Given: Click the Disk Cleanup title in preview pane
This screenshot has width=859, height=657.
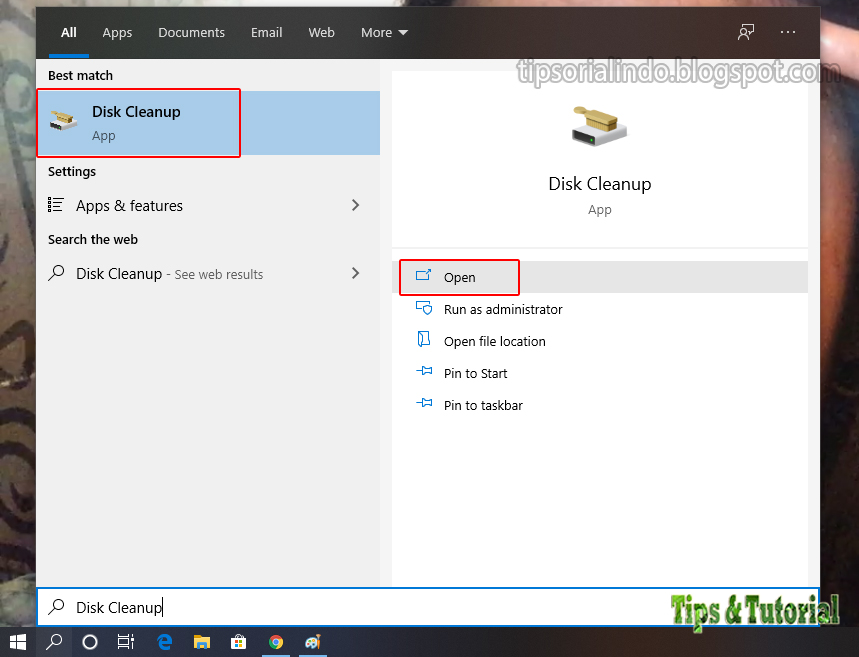Looking at the screenshot, I should tap(599, 184).
